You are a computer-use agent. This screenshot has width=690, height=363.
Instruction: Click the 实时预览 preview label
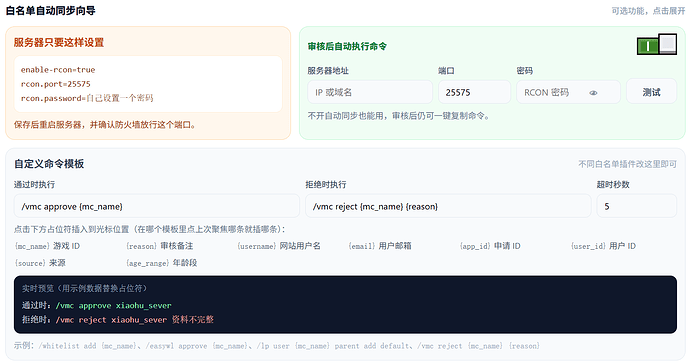coord(84,288)
